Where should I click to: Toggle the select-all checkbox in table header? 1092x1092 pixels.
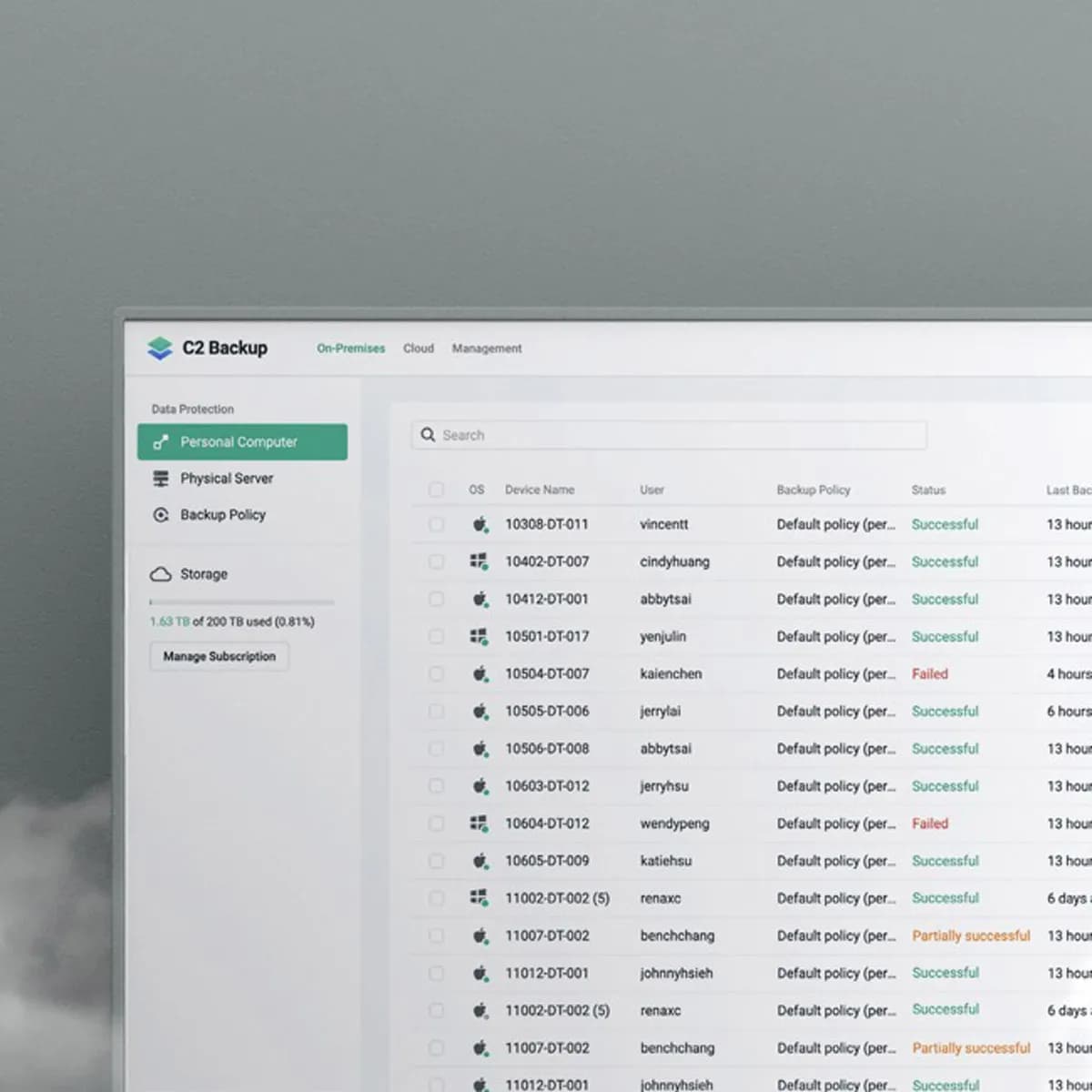coord(437,490)
